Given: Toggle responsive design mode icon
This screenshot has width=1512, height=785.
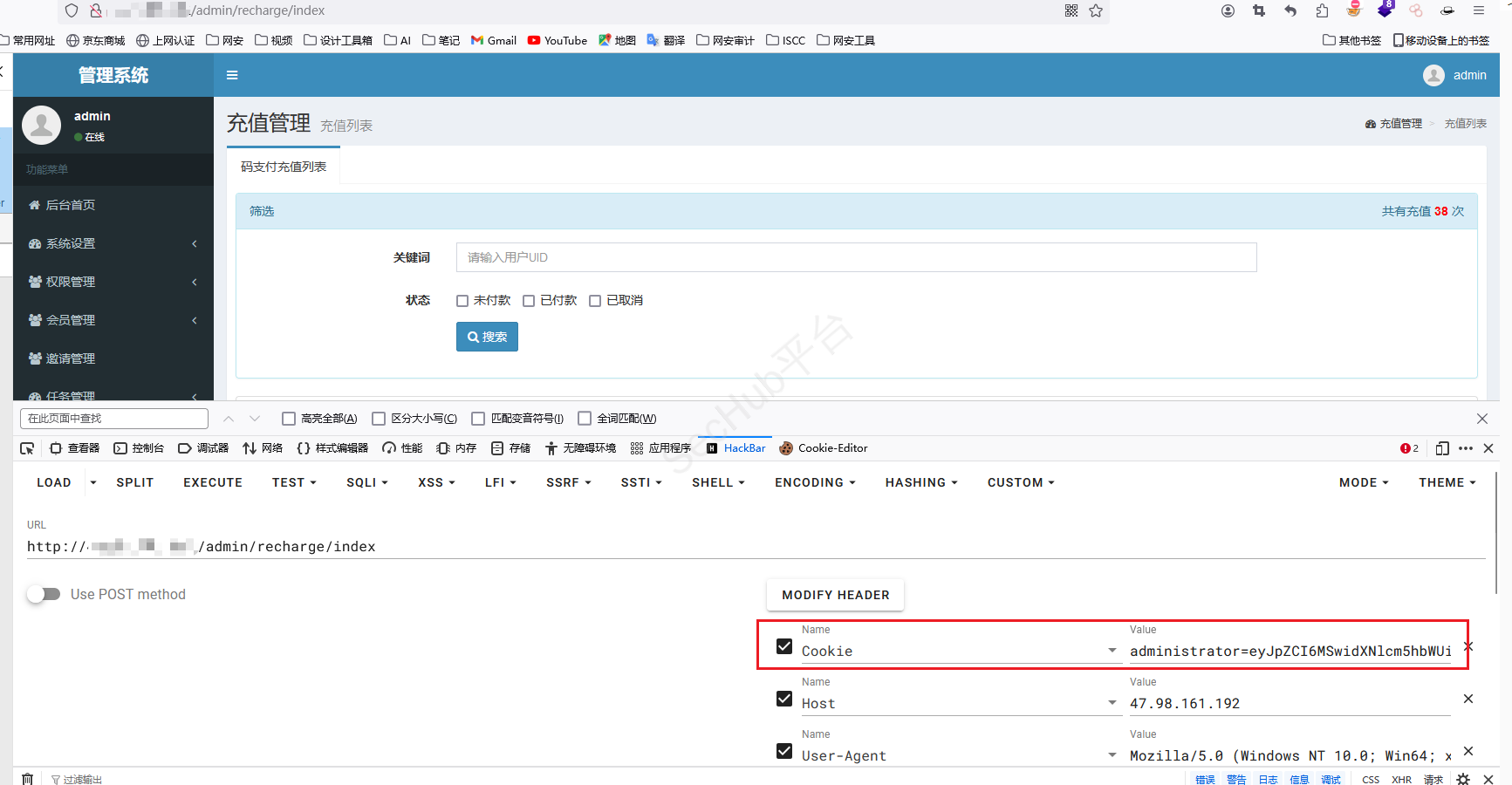Looking at the screenshot, I should tap(1442, 448).
